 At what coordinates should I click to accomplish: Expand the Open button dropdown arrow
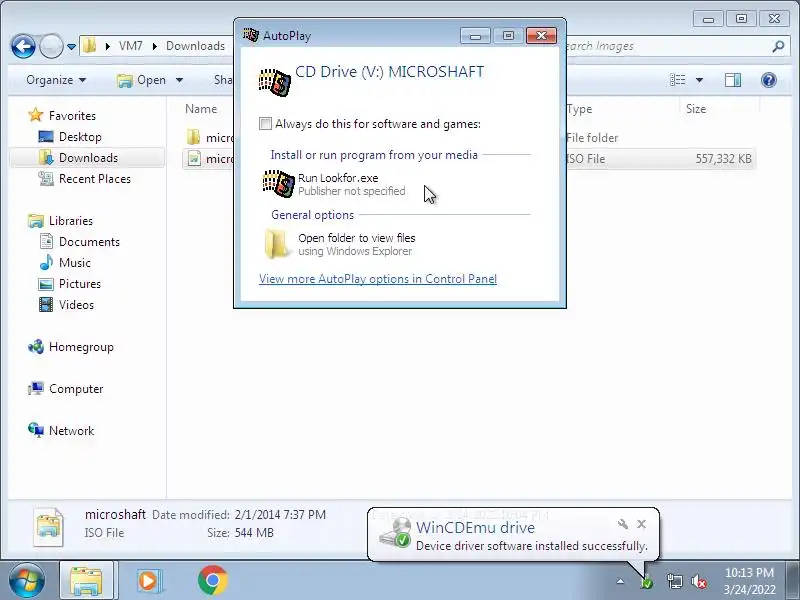179,80
